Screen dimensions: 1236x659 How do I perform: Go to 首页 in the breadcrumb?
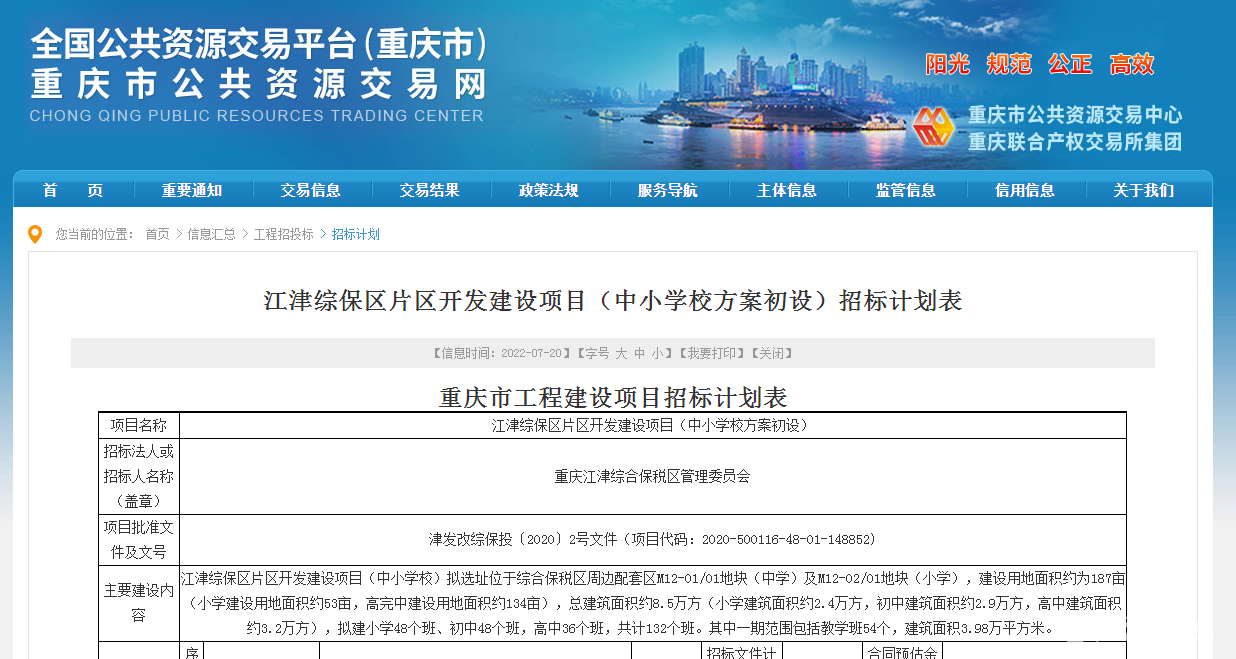coord(157,234)
